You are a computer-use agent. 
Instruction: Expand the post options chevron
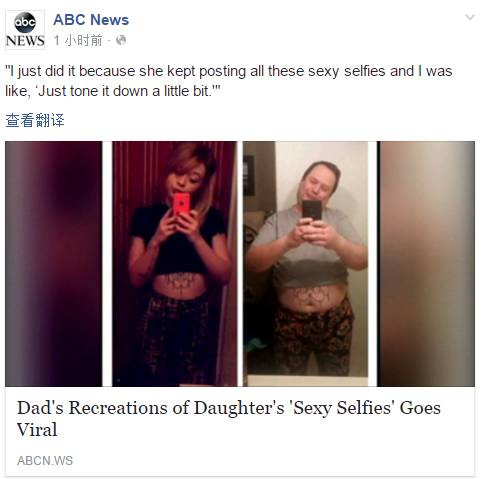pos(470,17)
